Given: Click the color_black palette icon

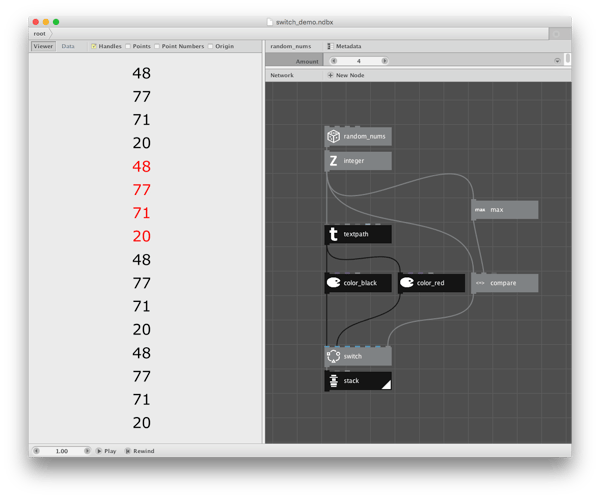Looking at the screenshot, I should tap(333, 282).
